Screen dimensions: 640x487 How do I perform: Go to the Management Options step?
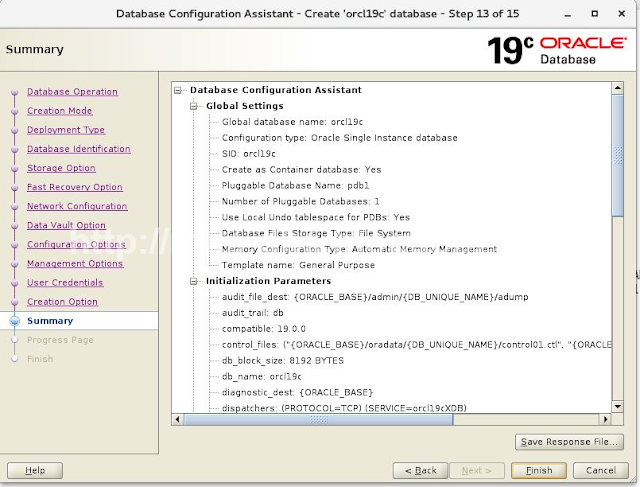(75, 264)
